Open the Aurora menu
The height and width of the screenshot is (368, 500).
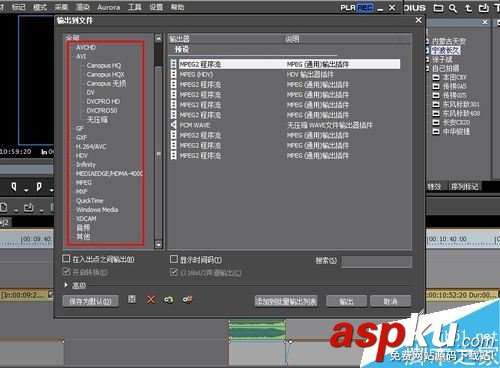click(x=108, y=7)
